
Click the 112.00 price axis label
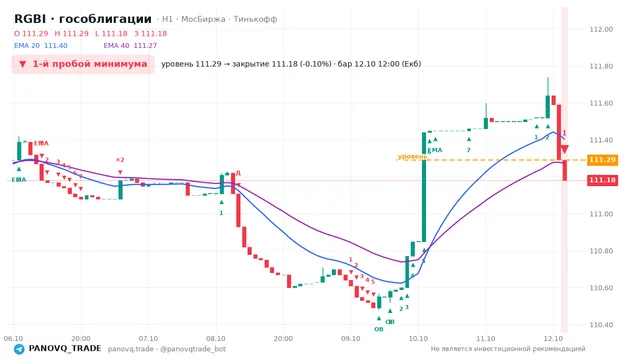click(x=601, y=29)
